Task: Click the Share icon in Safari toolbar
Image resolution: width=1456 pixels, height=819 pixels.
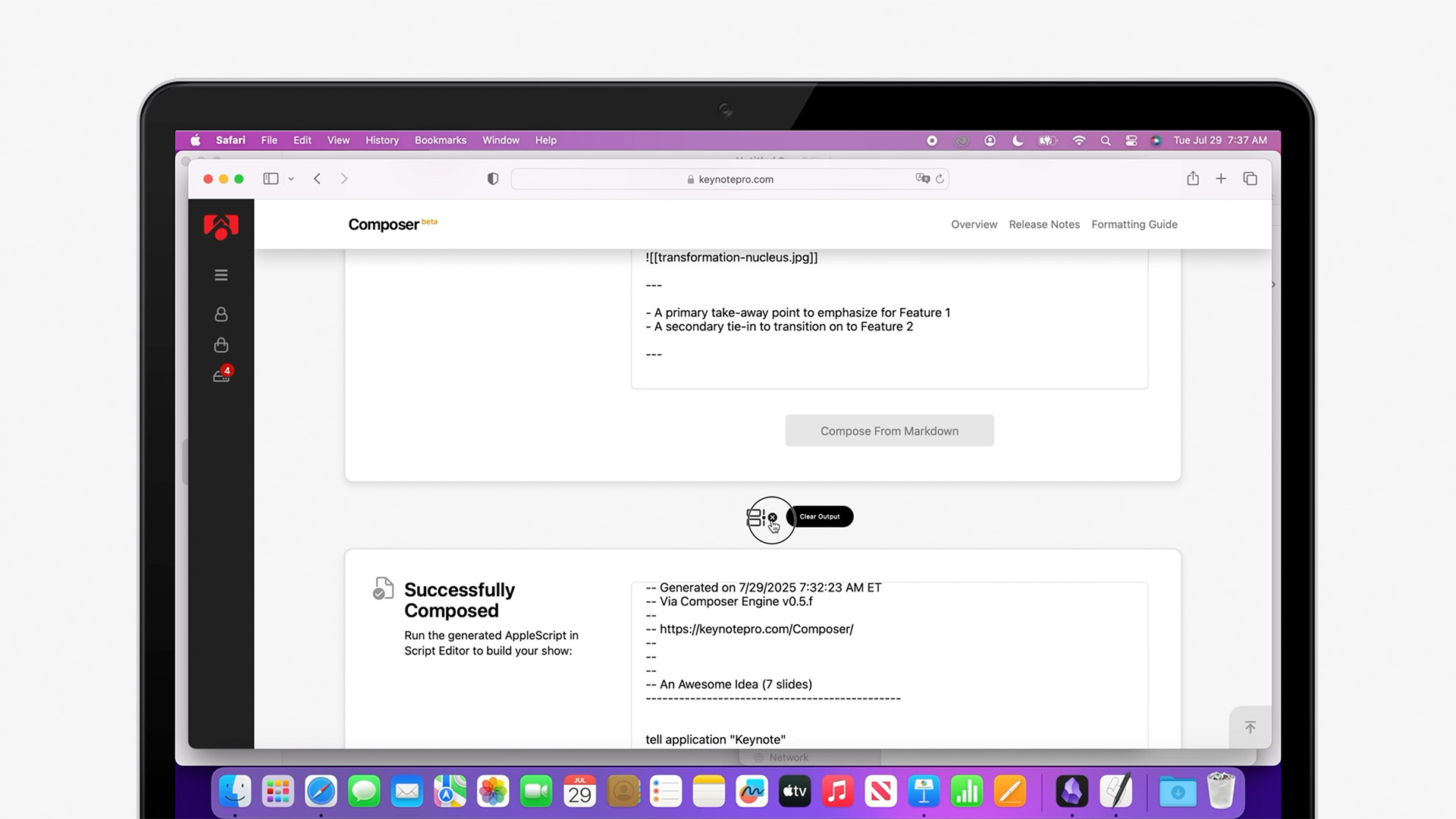Action: [1193, 179]
